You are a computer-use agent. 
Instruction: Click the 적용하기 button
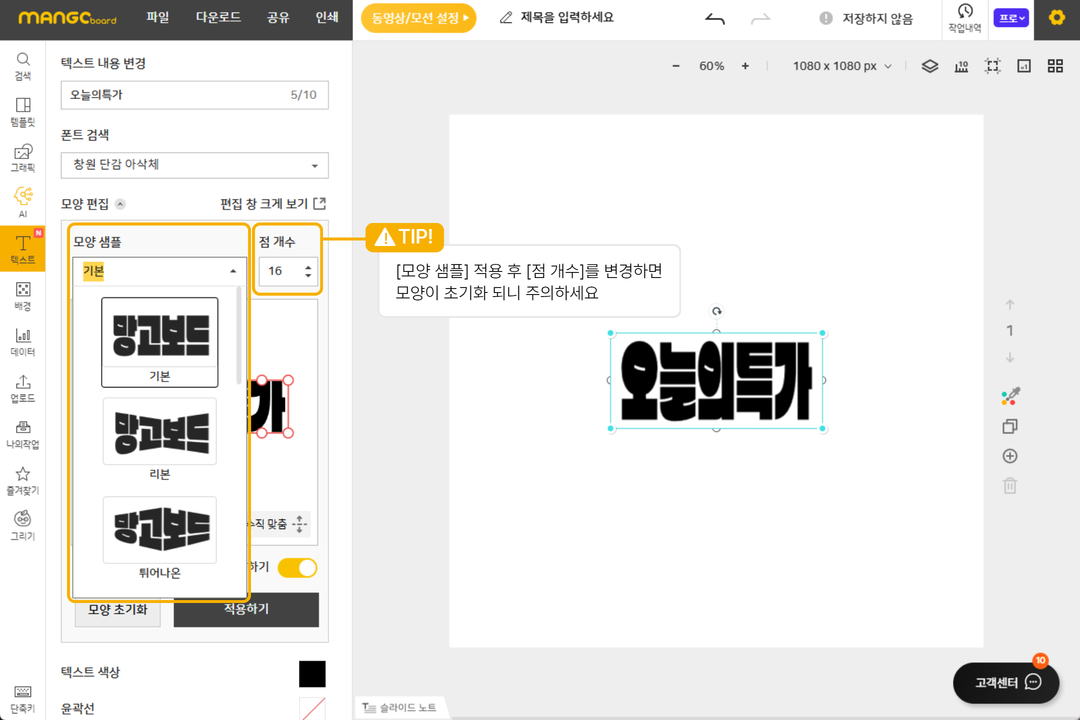tap(246, 609)
